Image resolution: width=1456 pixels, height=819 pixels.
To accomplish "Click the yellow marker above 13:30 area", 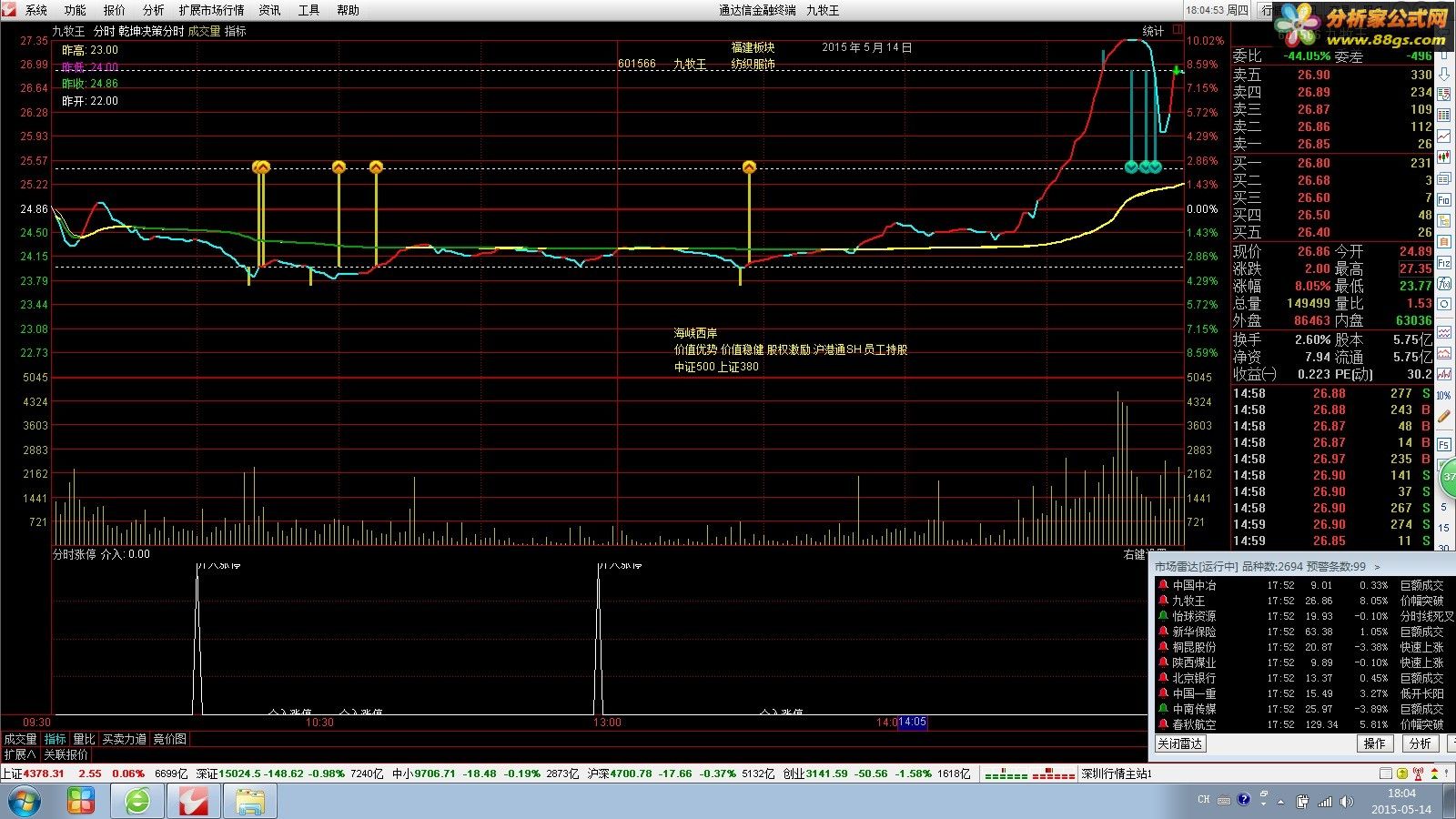I will pos(749,167).
